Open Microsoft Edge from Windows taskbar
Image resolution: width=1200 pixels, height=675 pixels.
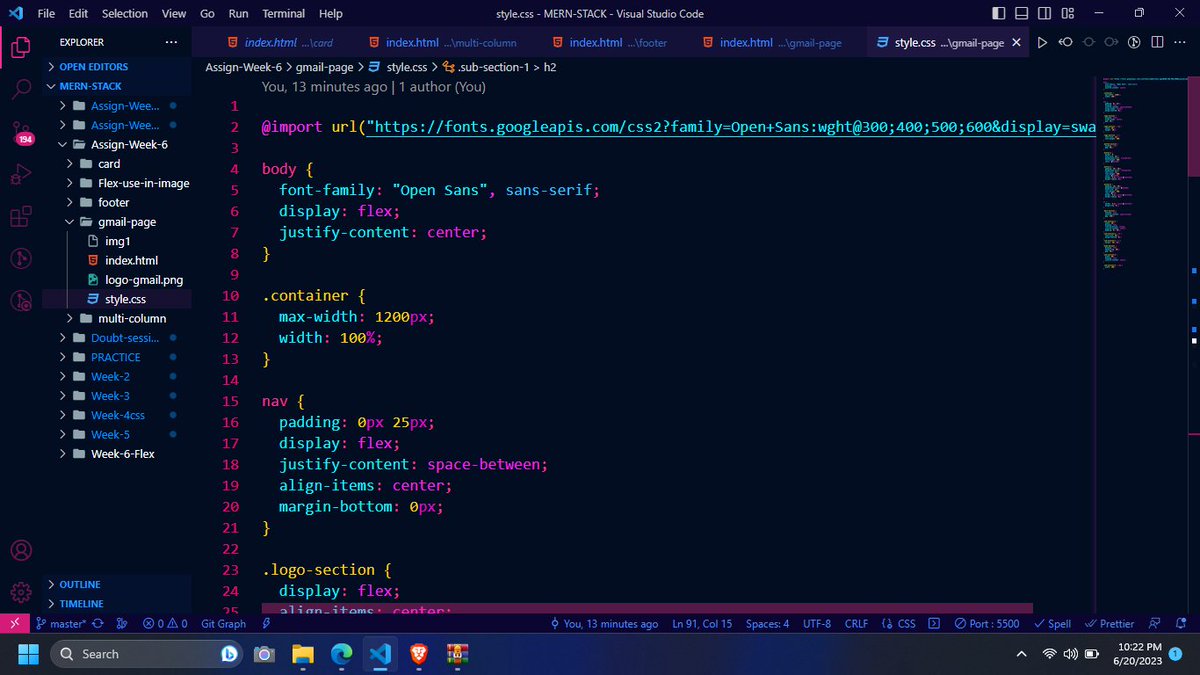pyautogui.click(x=341, y=654)
